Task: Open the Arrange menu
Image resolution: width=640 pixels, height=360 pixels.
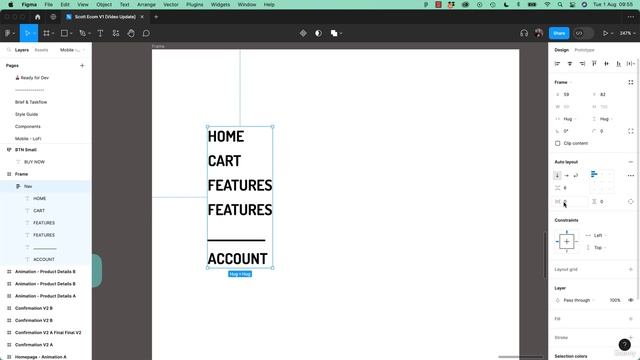Action: (146, 4)
